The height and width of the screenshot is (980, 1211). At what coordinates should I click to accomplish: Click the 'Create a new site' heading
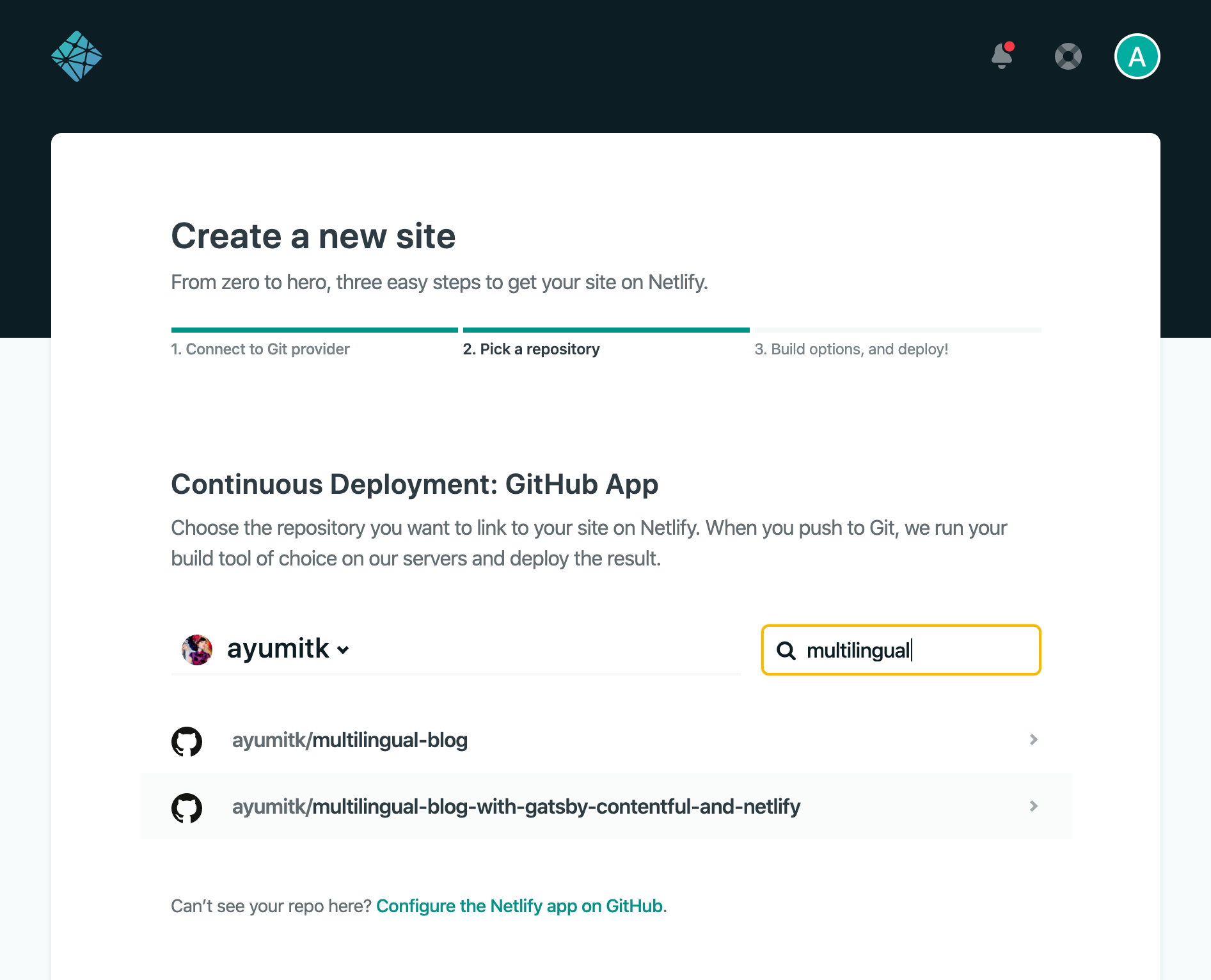click(x=313, y=236)
